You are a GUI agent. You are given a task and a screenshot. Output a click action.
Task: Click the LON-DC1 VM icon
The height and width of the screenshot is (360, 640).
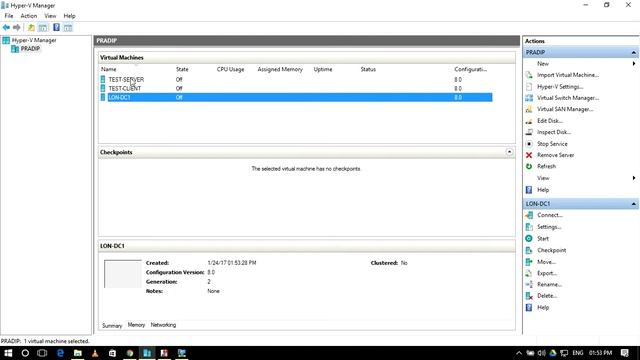pyautogui.click(x=103, y=97)
